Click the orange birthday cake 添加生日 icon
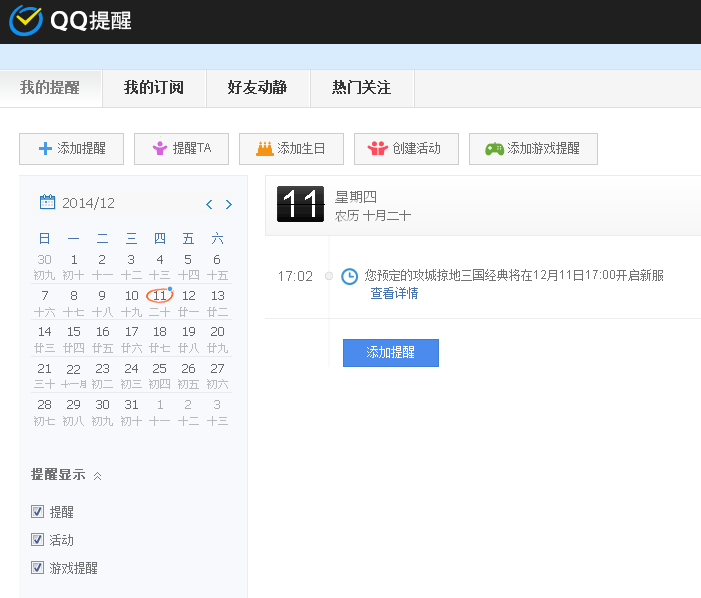 (x=265, y=148)
